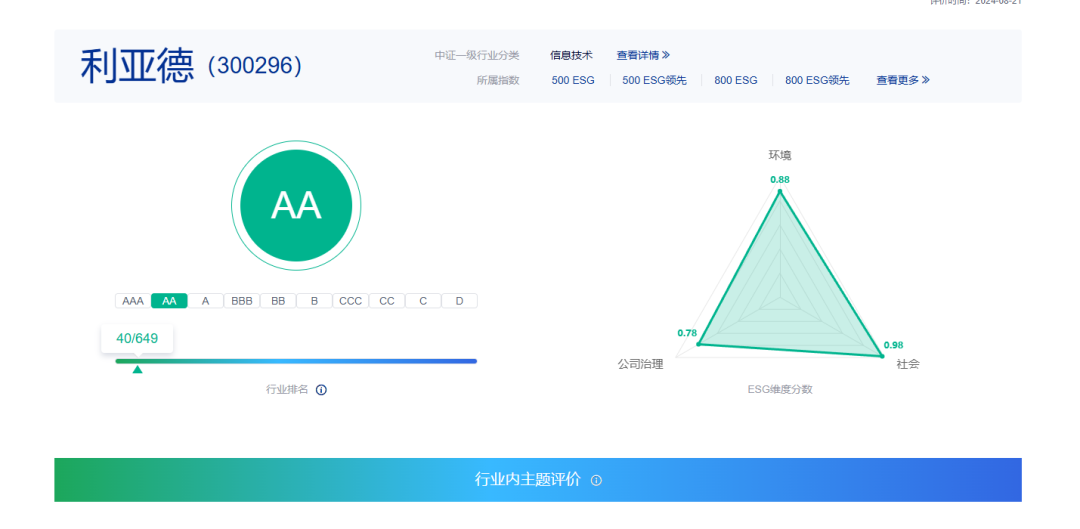
Task: Click the 信息技术 industry link
Action: tap(571, 55)
